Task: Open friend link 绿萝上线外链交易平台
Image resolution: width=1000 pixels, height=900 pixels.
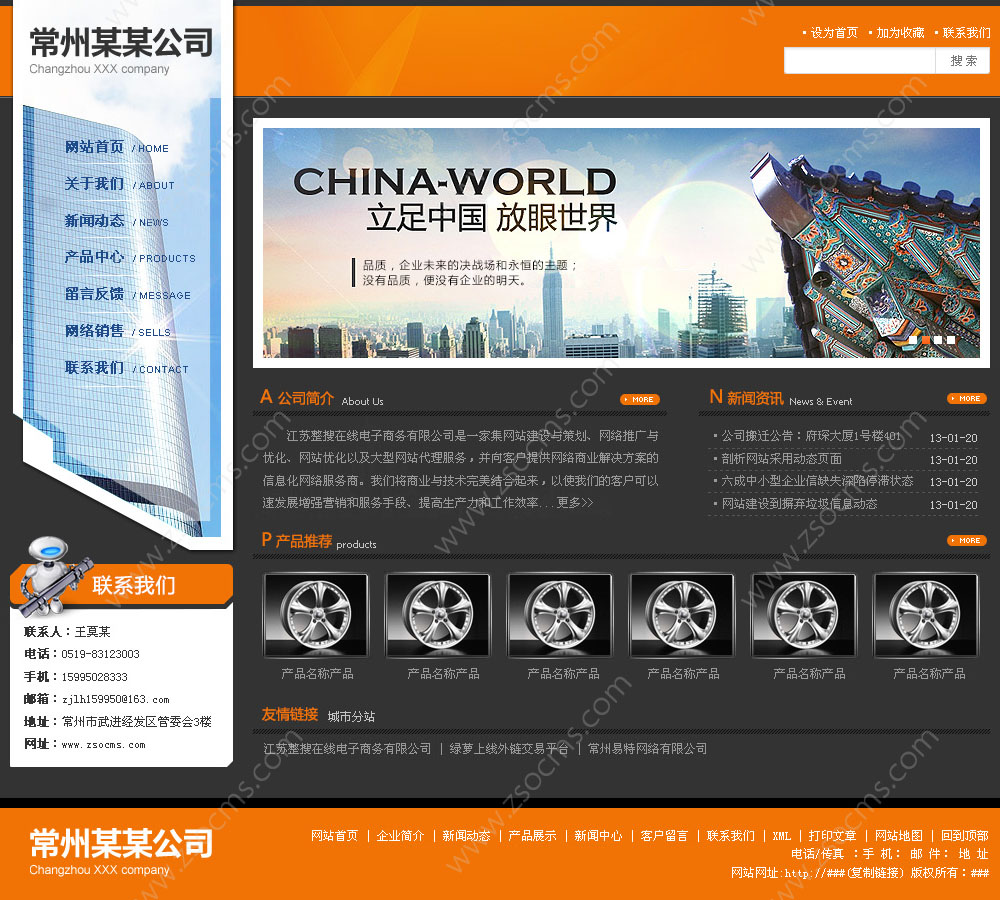Action: [509, 749]
